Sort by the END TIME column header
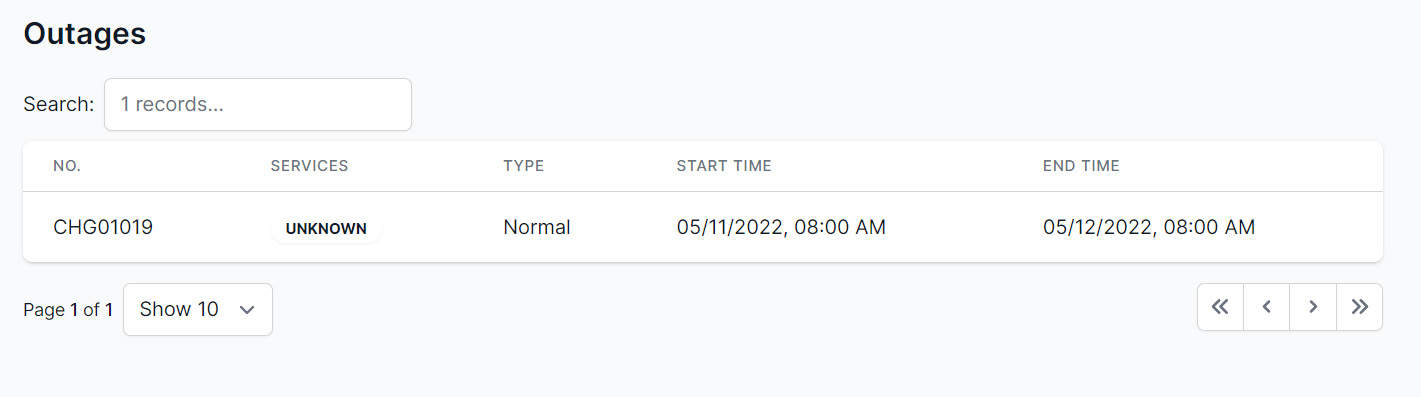Image resolution: width=1421 pixels, height=397 pixels. pos(1081,166)
